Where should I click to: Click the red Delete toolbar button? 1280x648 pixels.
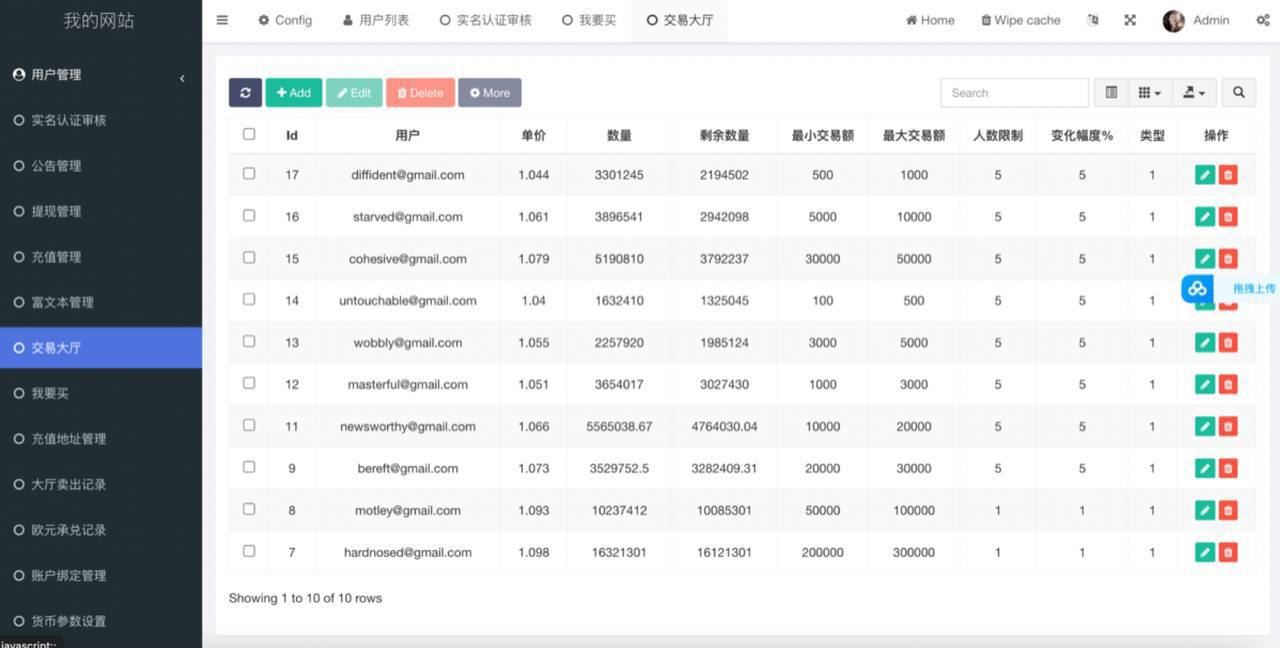(x=420, y=93)
